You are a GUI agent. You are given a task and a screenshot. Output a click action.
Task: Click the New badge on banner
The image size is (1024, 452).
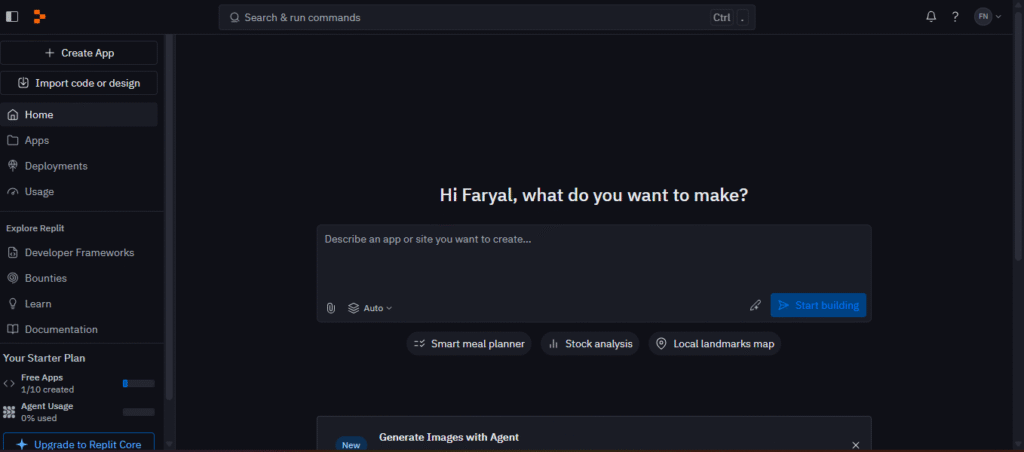coord(351,445)
